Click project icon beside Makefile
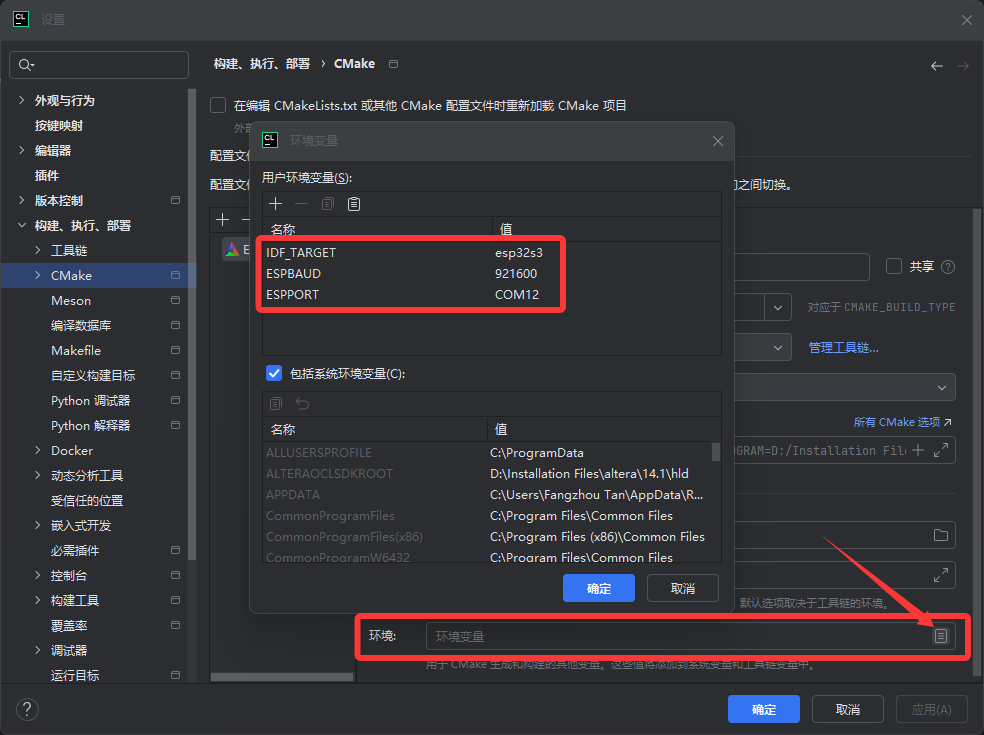 click(x=176, y=350)
